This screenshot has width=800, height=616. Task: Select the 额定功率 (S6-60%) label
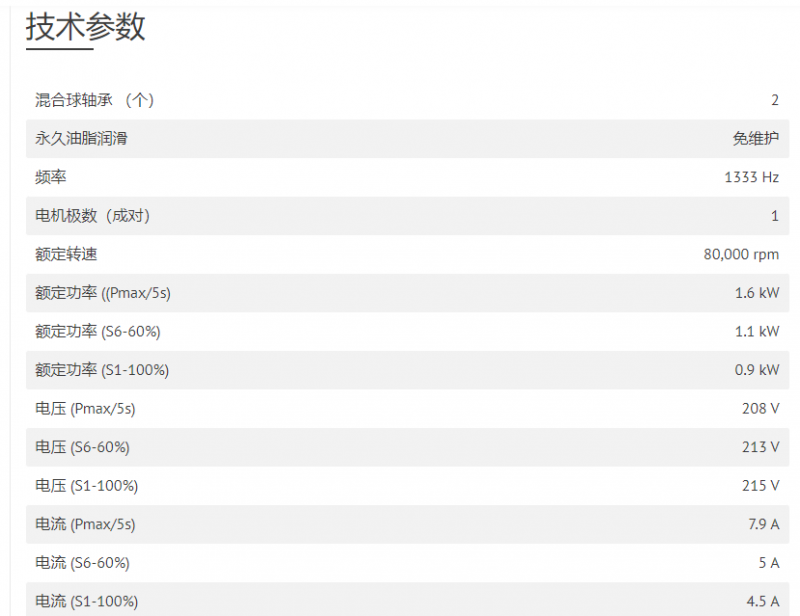[x=97, y=331]
